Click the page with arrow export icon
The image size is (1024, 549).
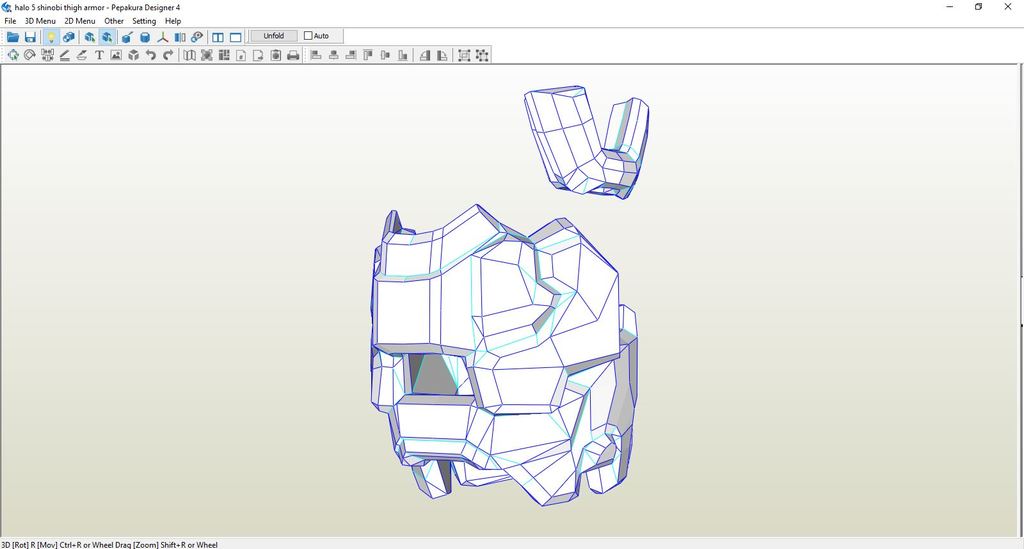(x=258, y=55)
